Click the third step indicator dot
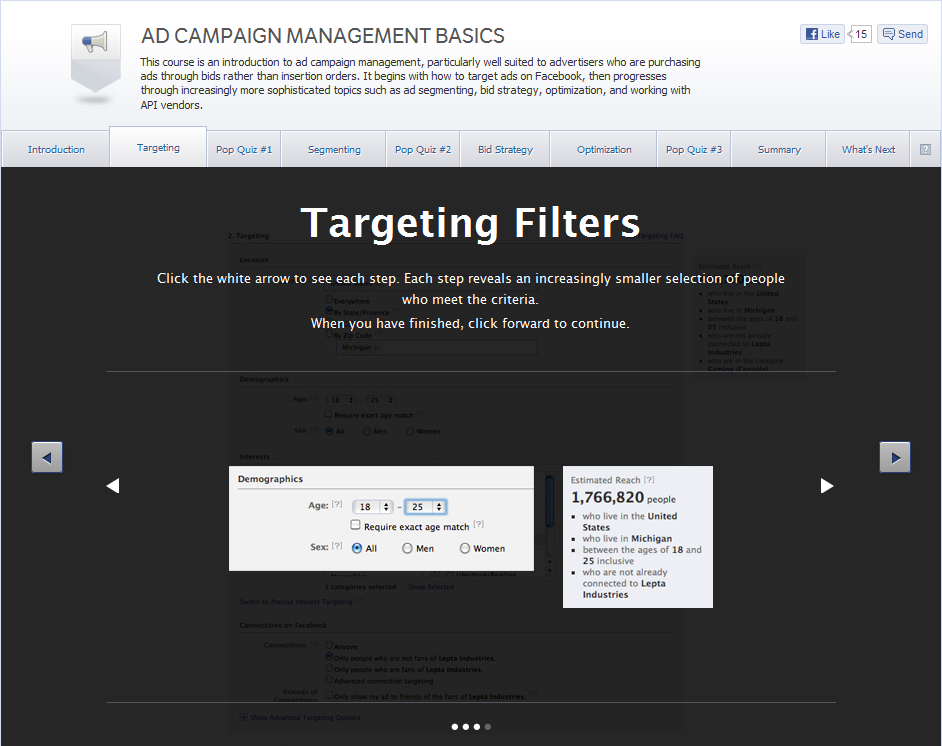 tap(476, 727)
